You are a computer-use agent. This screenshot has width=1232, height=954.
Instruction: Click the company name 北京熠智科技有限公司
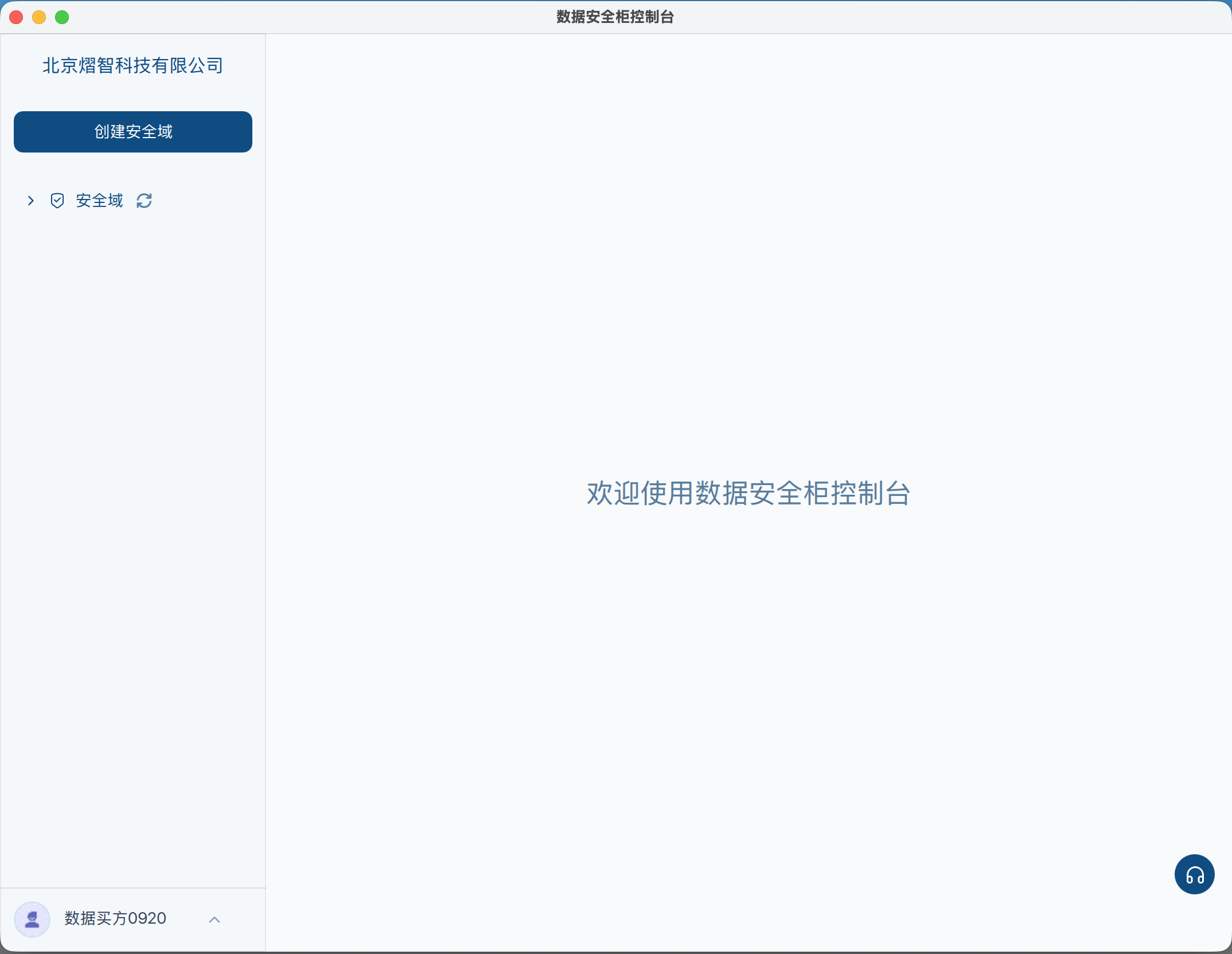pos(133,65)
